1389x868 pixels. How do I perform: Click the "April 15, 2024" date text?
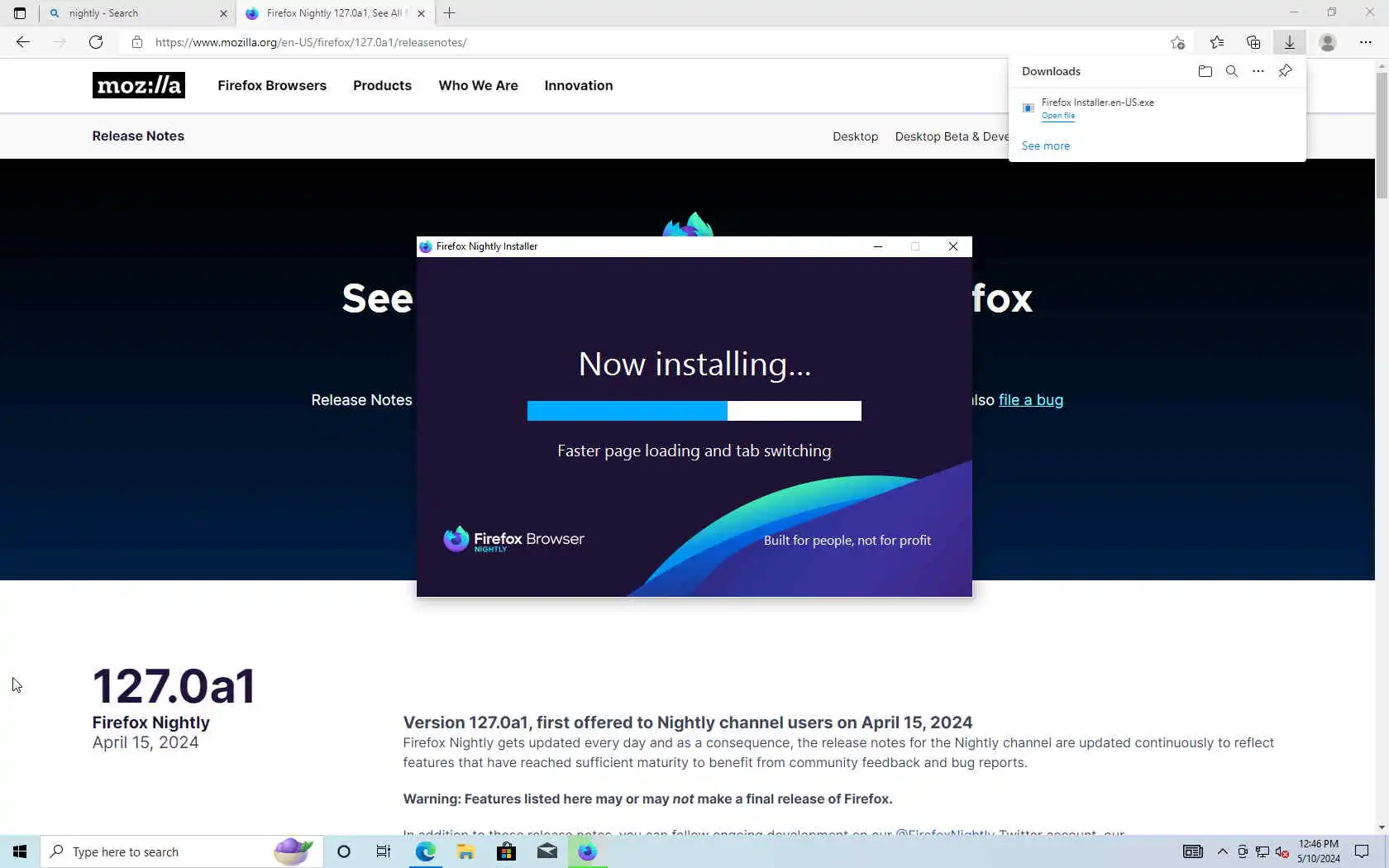[x=146, y=742]
